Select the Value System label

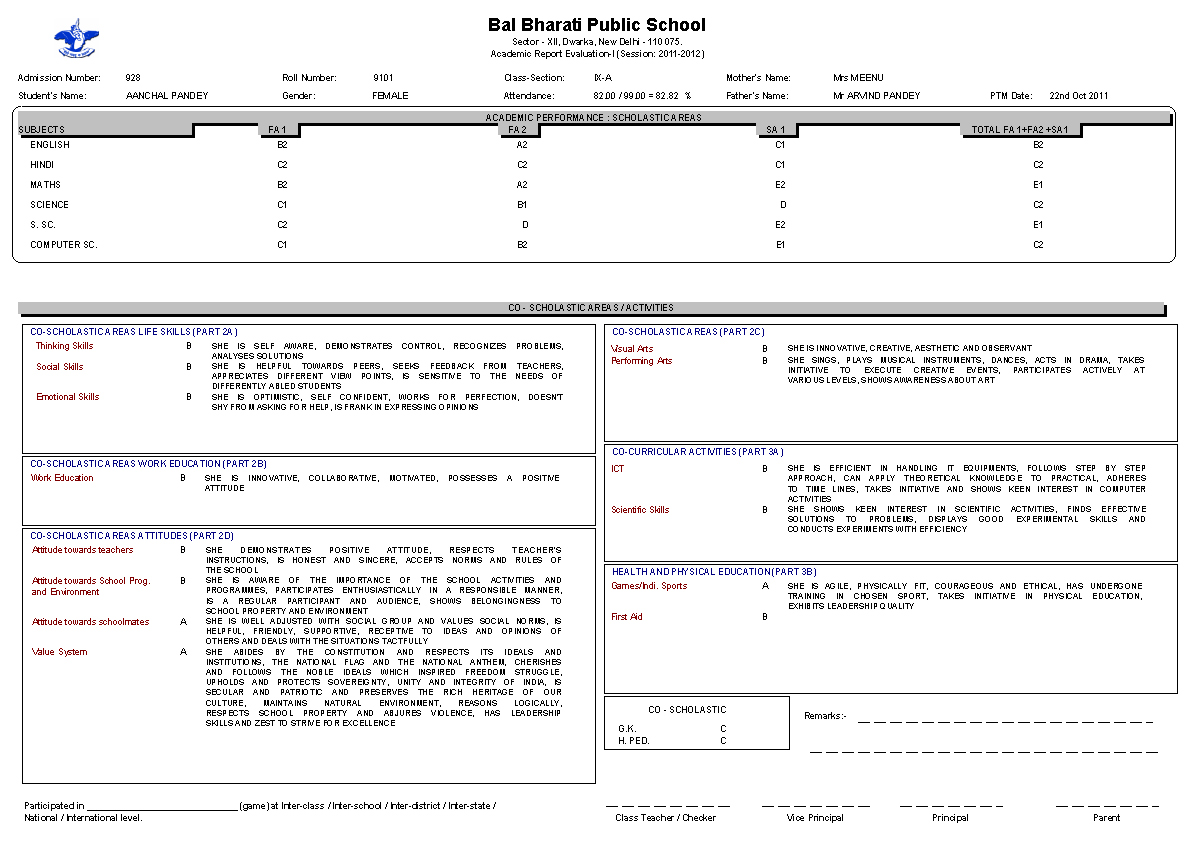pyautogui.click(x=60, y=652)
